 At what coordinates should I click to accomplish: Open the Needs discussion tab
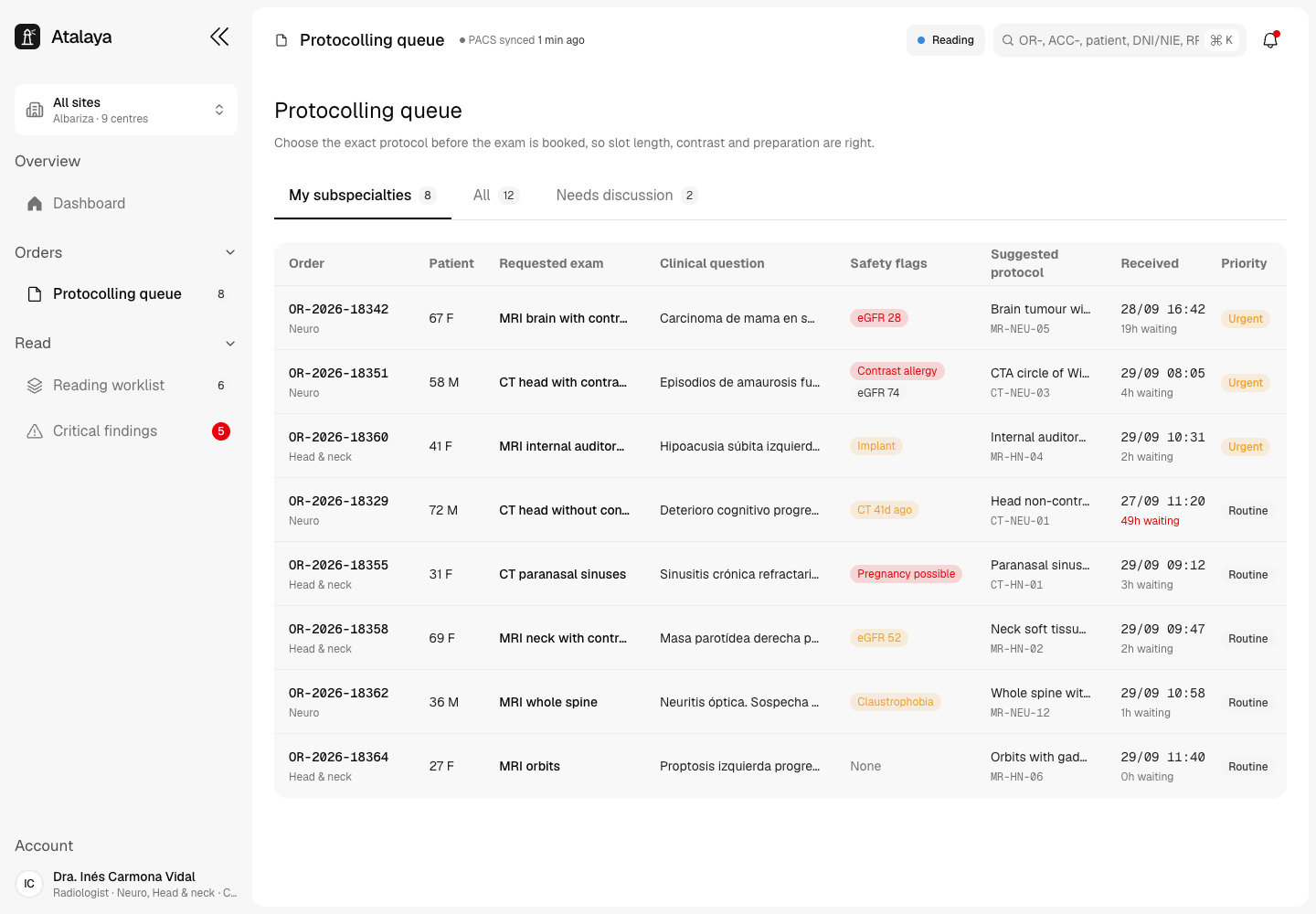[627, 196]
